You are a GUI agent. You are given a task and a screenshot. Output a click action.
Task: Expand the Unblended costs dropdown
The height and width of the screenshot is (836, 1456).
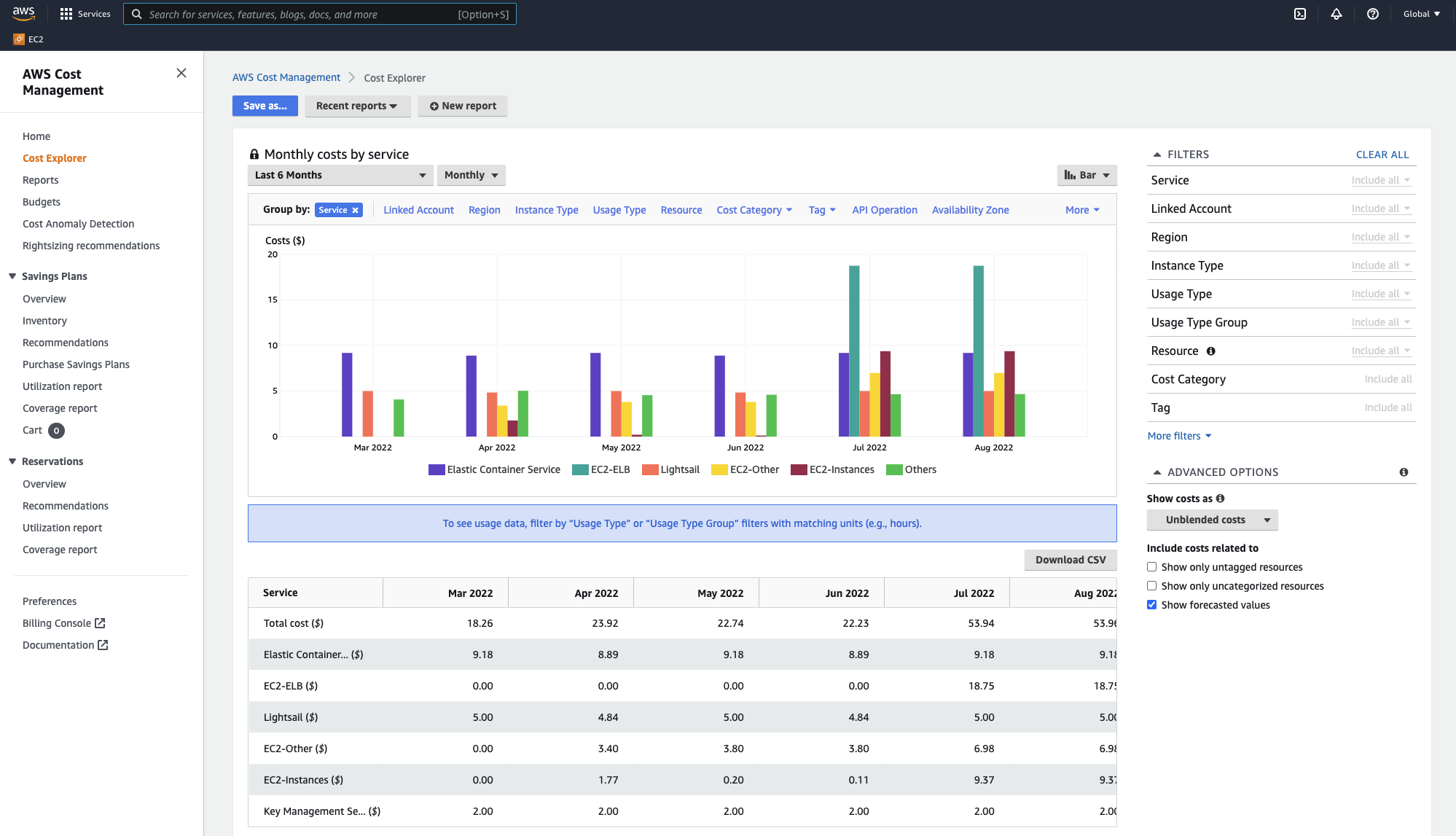(1265, 519)
